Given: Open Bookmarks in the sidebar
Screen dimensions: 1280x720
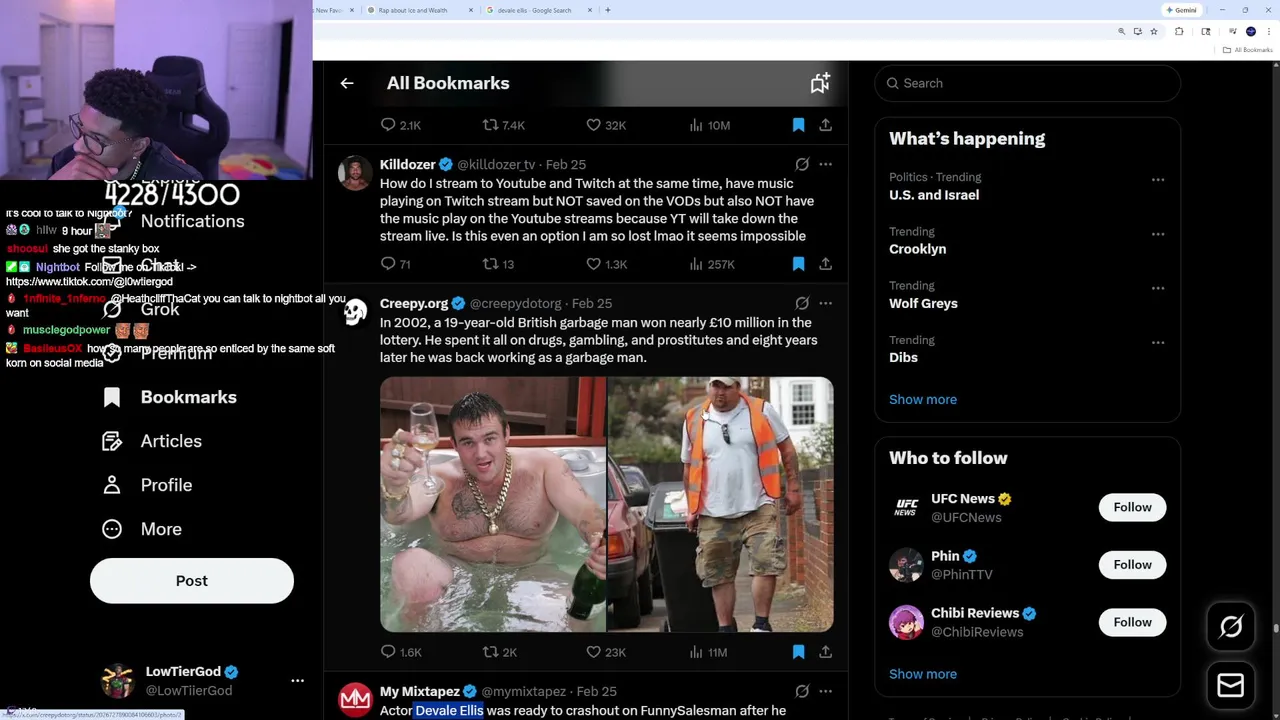Looking at the screenshot, I should coord(170,397).
